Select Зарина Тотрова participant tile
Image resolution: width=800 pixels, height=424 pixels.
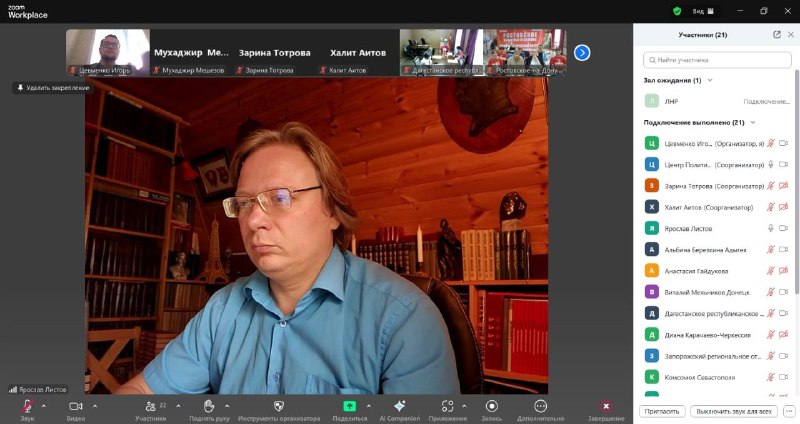pyautogui.click(x=274, y=53)
